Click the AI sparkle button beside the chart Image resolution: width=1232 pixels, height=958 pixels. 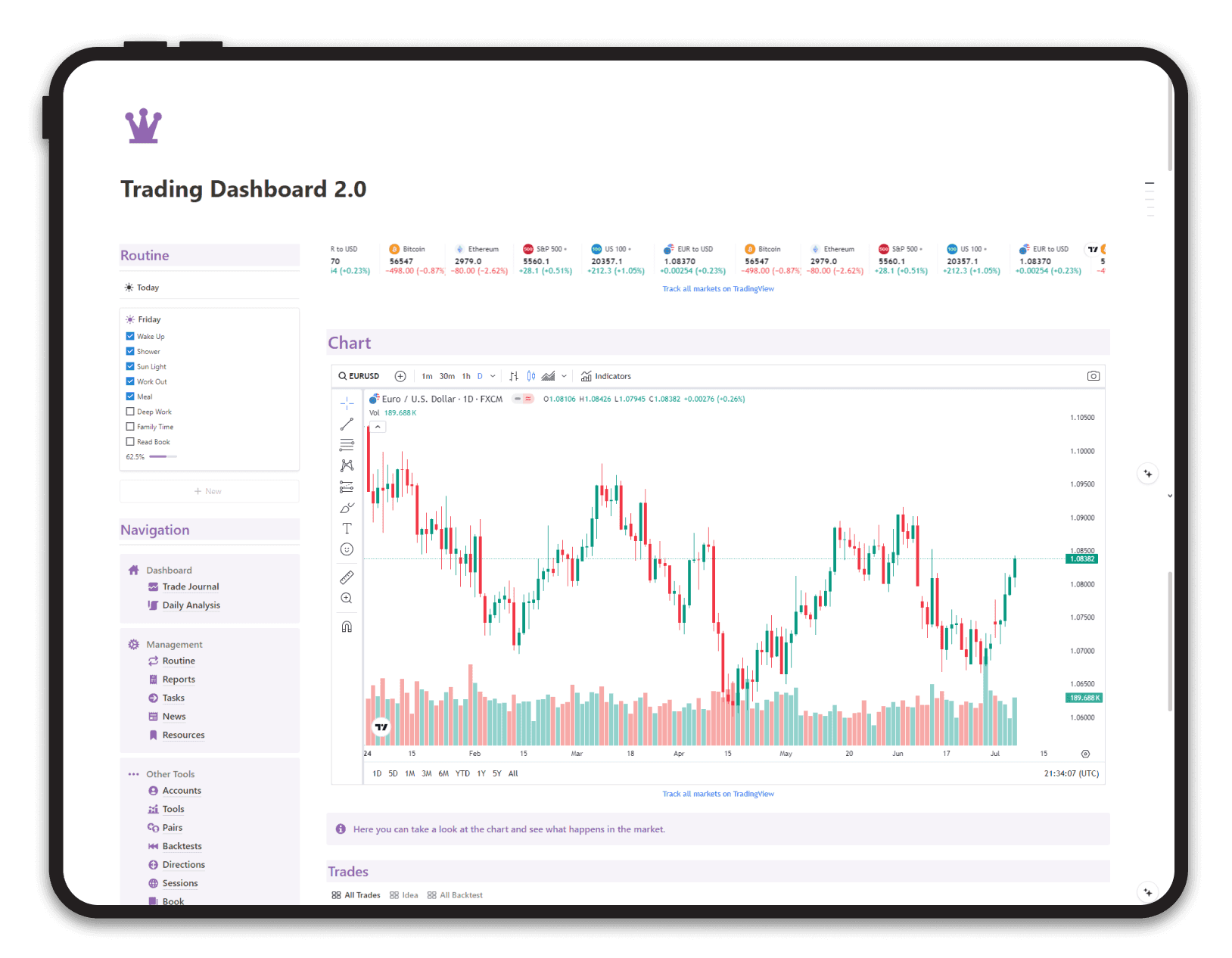(1148, 474)
